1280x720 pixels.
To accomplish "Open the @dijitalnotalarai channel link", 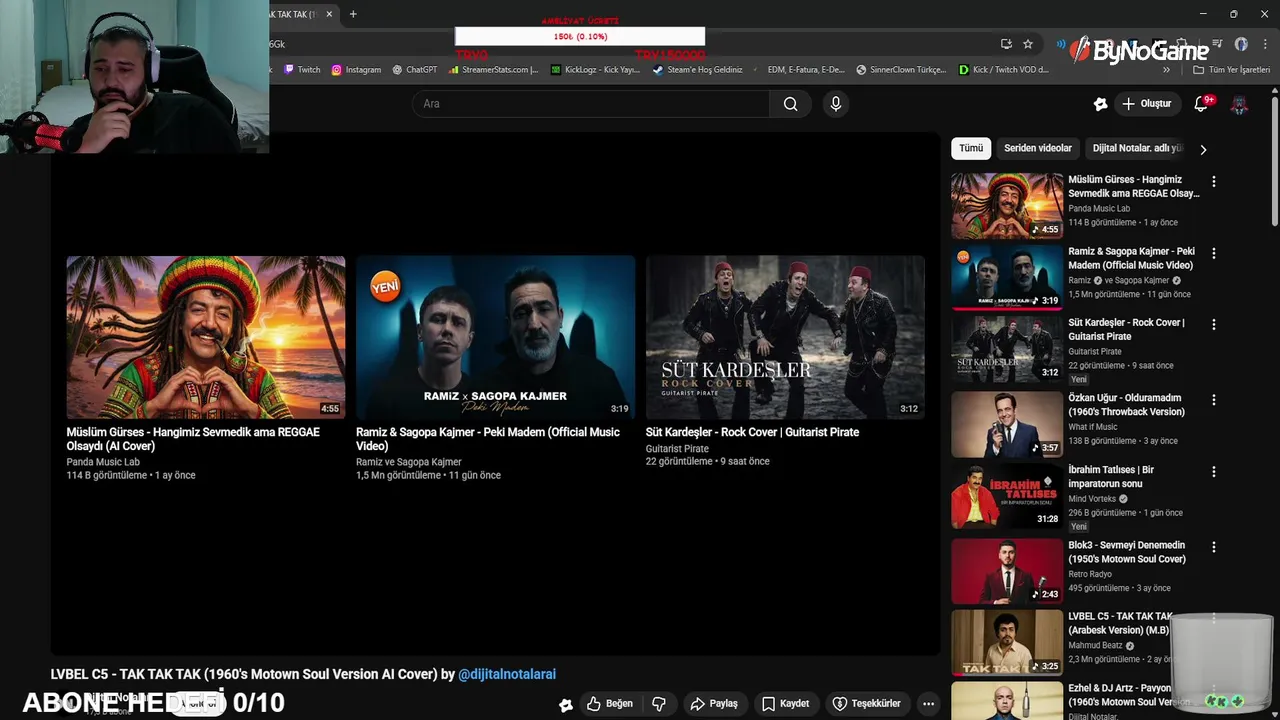I will pos(507,674).
